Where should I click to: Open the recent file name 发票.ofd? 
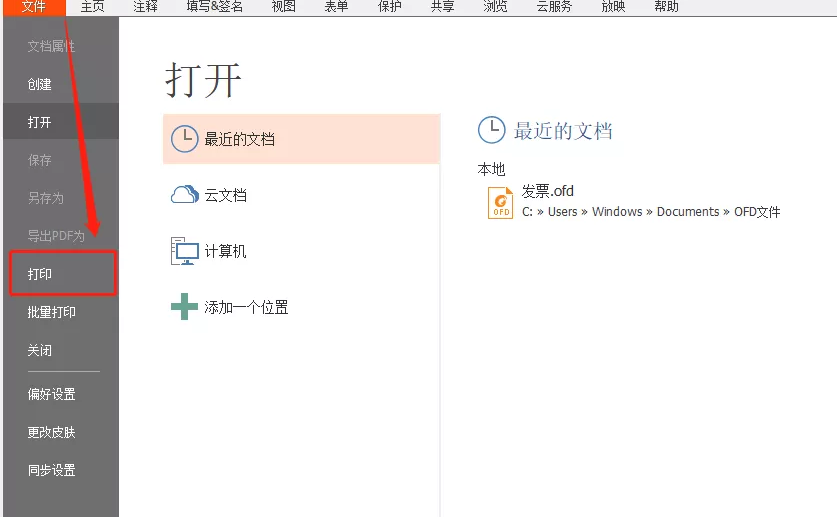[x=548, y=191]
